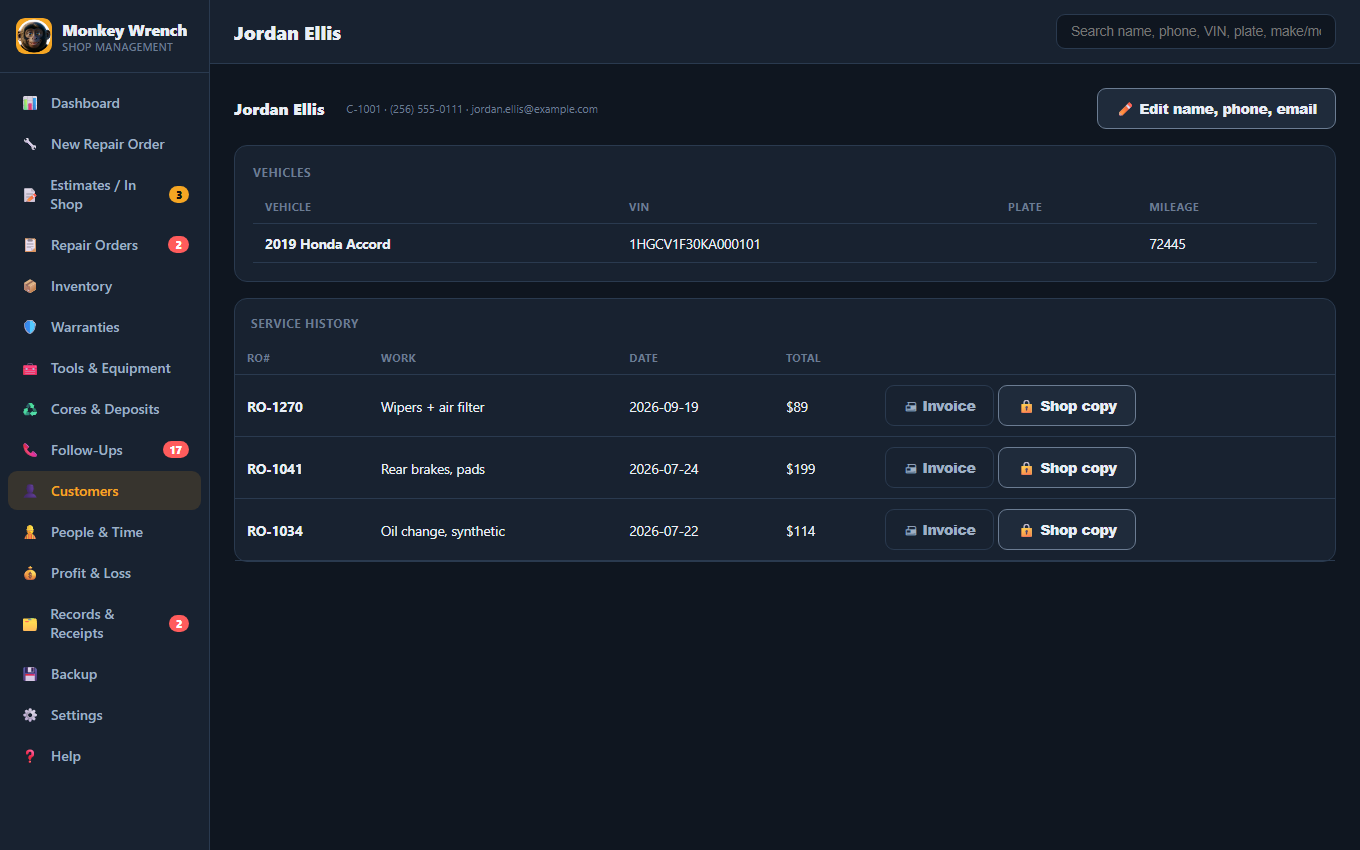Click the Repair Orders clipboard icon
The height and width of the screenshot is (850, 1360).
(x=30, y=245)
